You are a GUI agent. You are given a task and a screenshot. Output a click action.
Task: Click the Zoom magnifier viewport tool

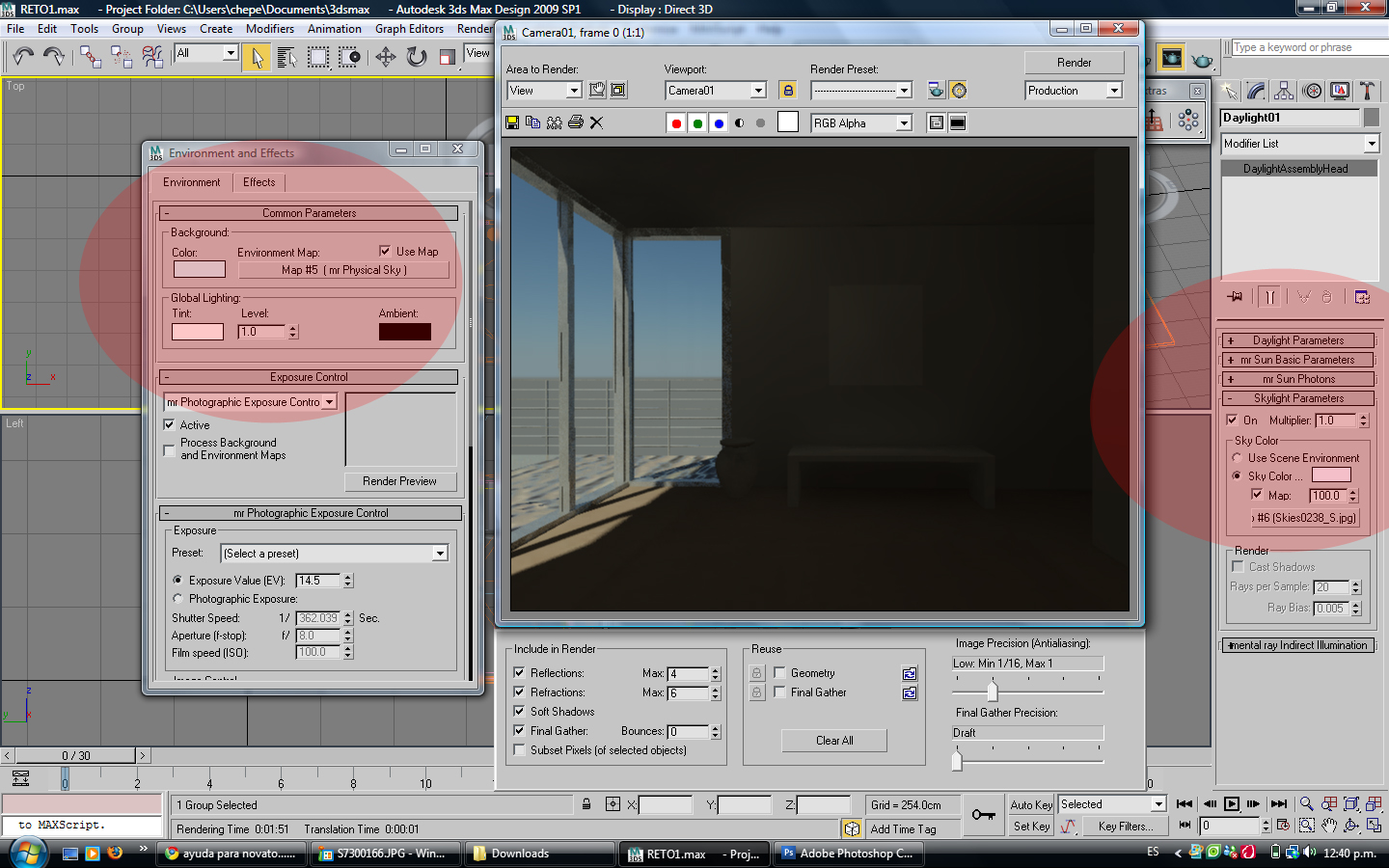coord(1306,803)
